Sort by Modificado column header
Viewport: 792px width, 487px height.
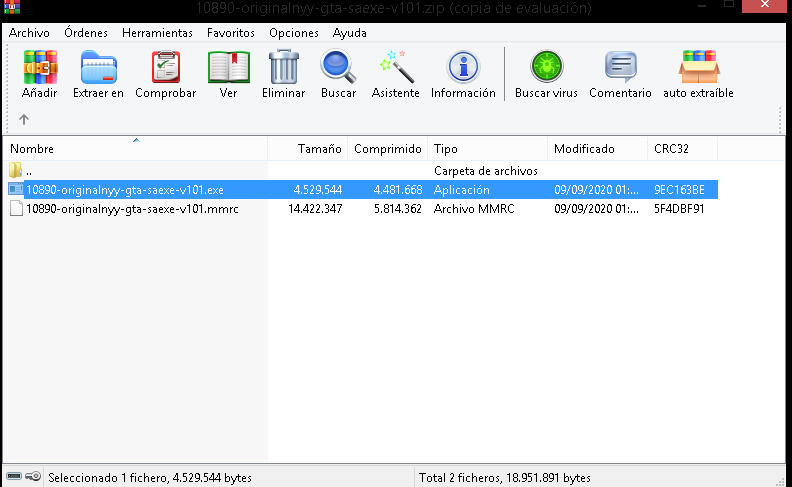(598, 149)
